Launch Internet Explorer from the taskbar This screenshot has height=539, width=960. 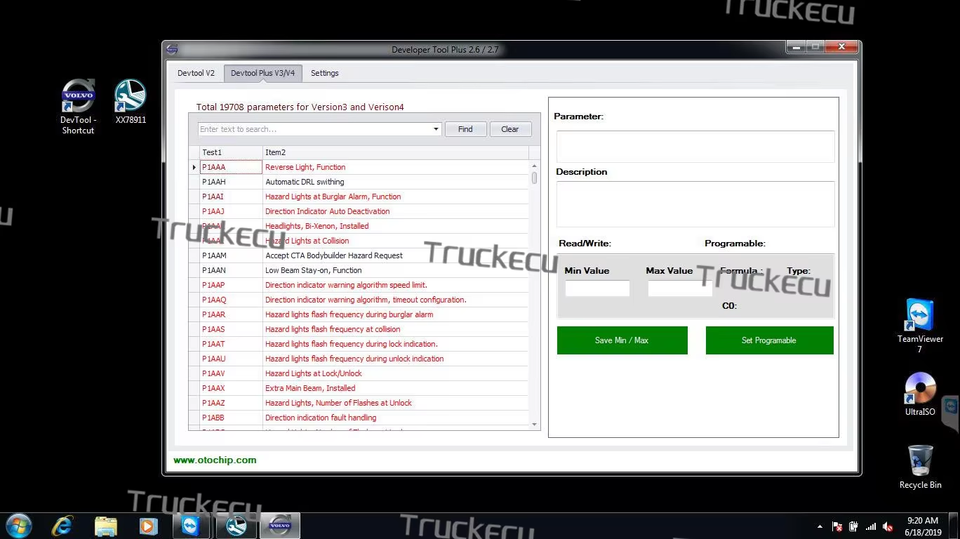tap(62, 526)
